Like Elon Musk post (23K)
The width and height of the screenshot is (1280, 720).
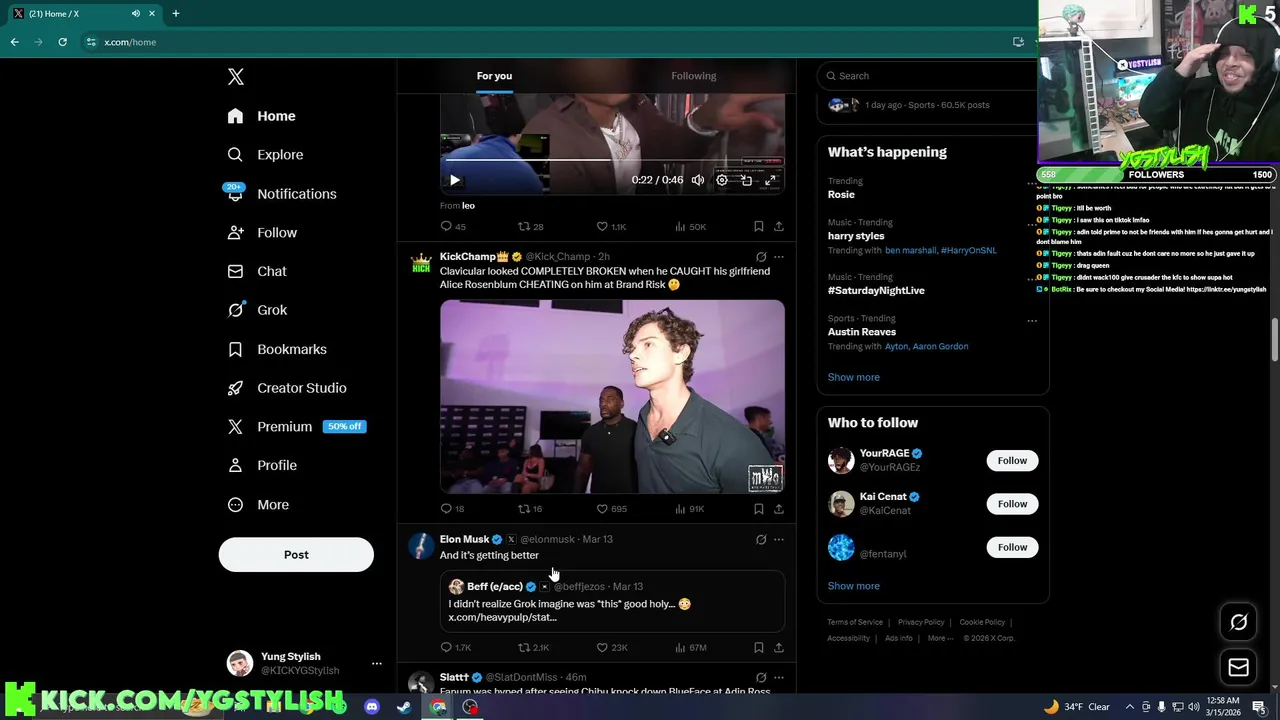[x=612, y=648]
